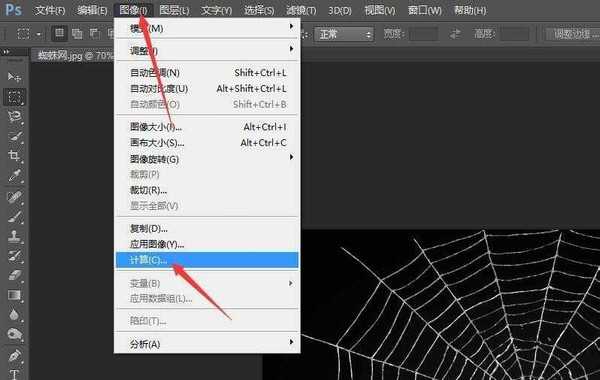
Task: Select the Clone Stamp tool
Action: (15, 236)
